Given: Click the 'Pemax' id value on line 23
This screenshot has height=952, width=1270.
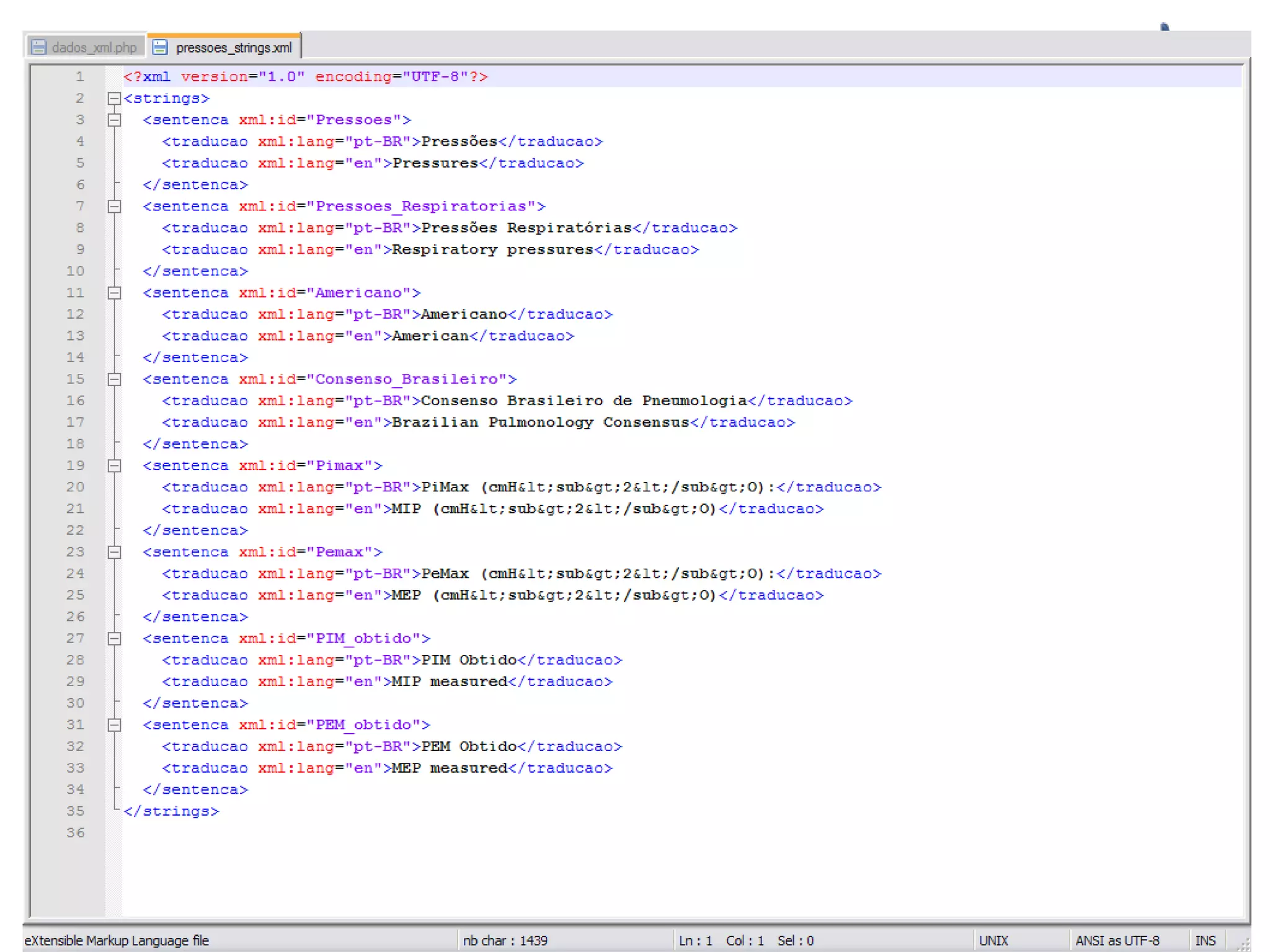Looking at the screenshot, I should 340,552.
